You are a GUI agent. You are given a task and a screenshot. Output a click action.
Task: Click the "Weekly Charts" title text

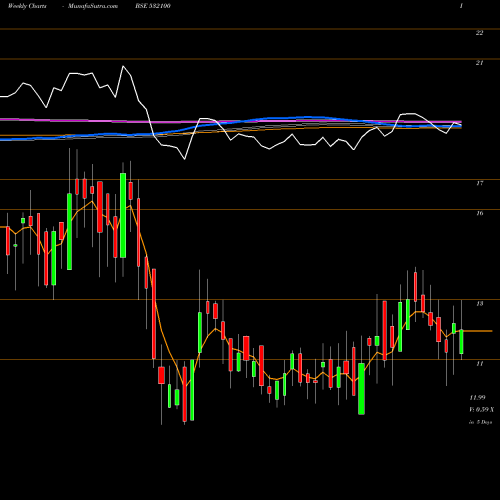tap(27, 6)
